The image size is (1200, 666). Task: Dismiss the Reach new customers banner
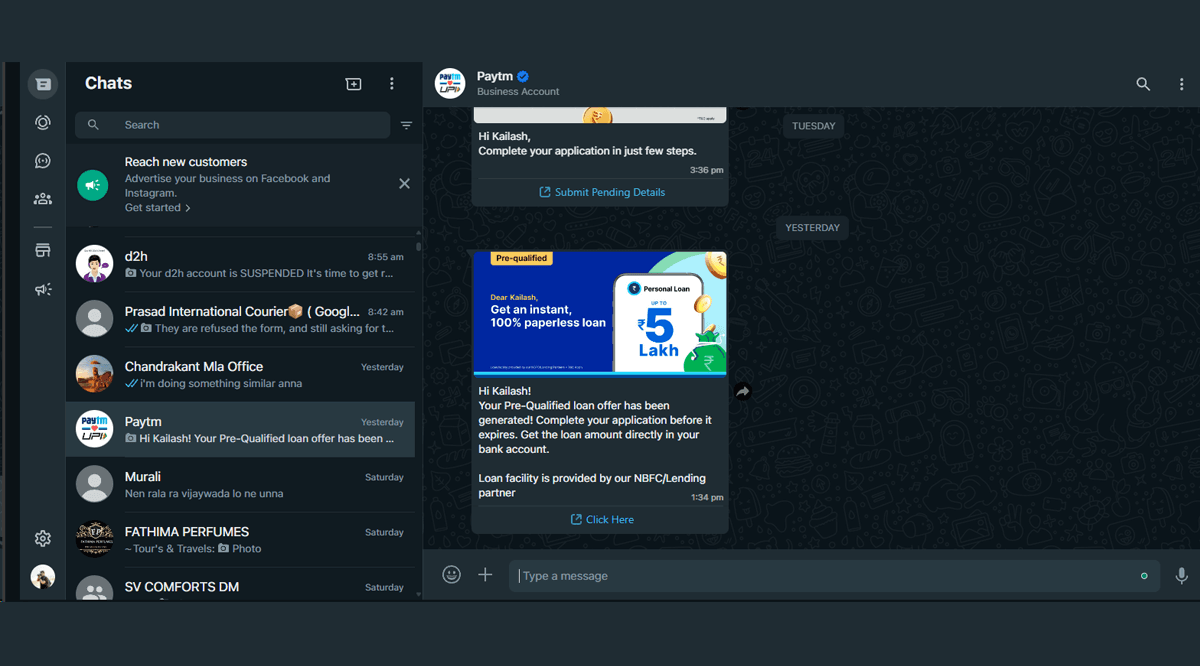(404, 183)
